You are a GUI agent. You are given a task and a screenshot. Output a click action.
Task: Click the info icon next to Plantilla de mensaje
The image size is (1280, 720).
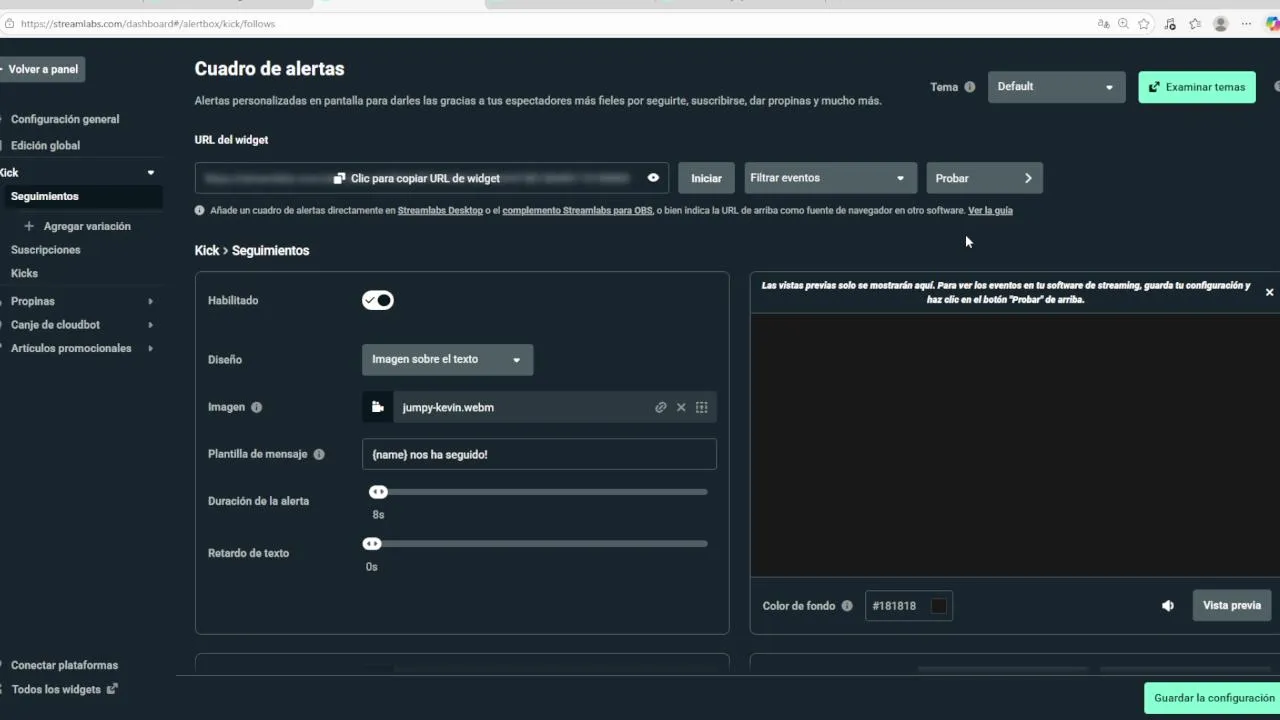tap(319, 454)
